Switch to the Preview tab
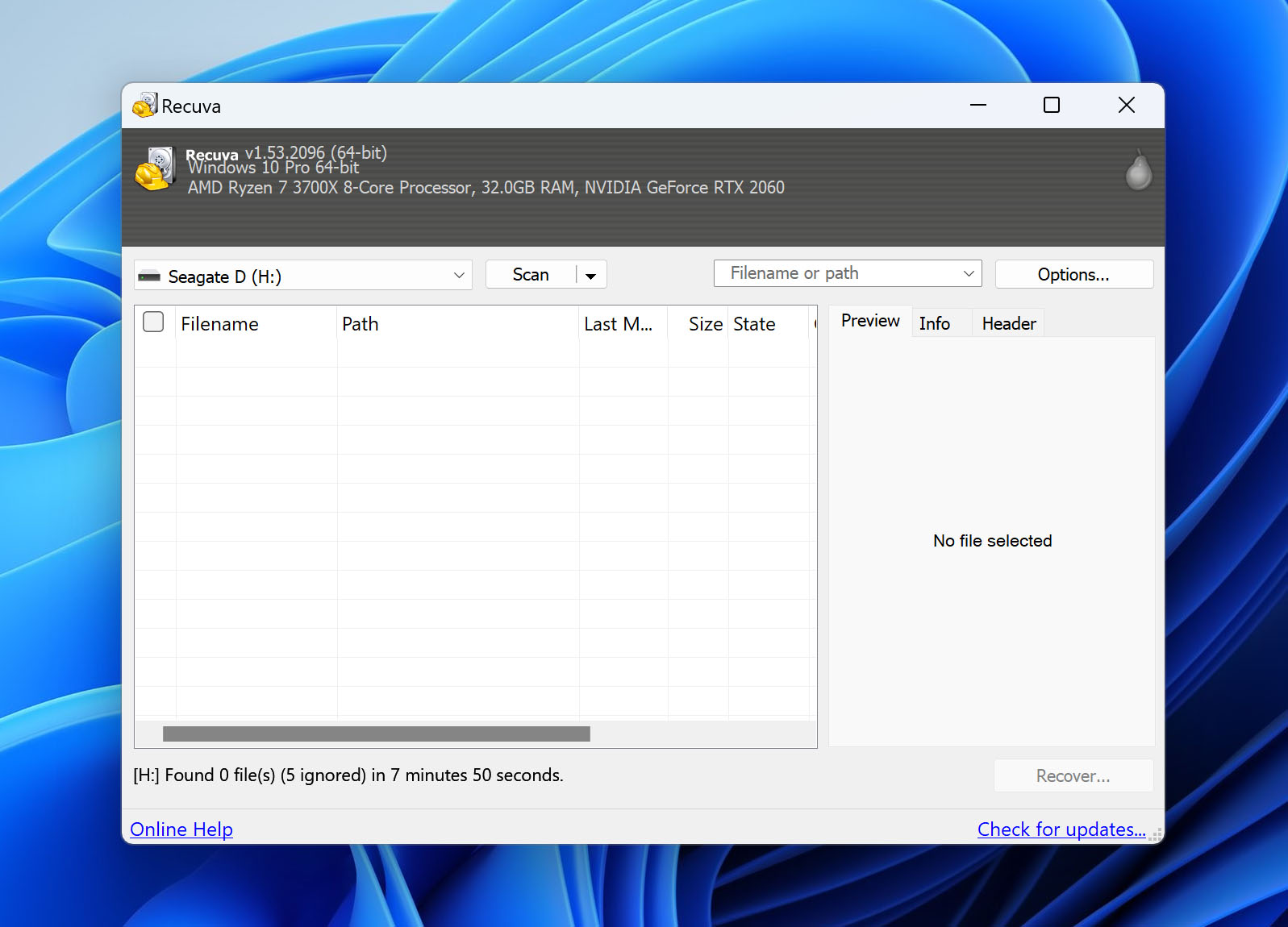The width and height of the screenshot is (1288, 927). click(x=870, y=321)
